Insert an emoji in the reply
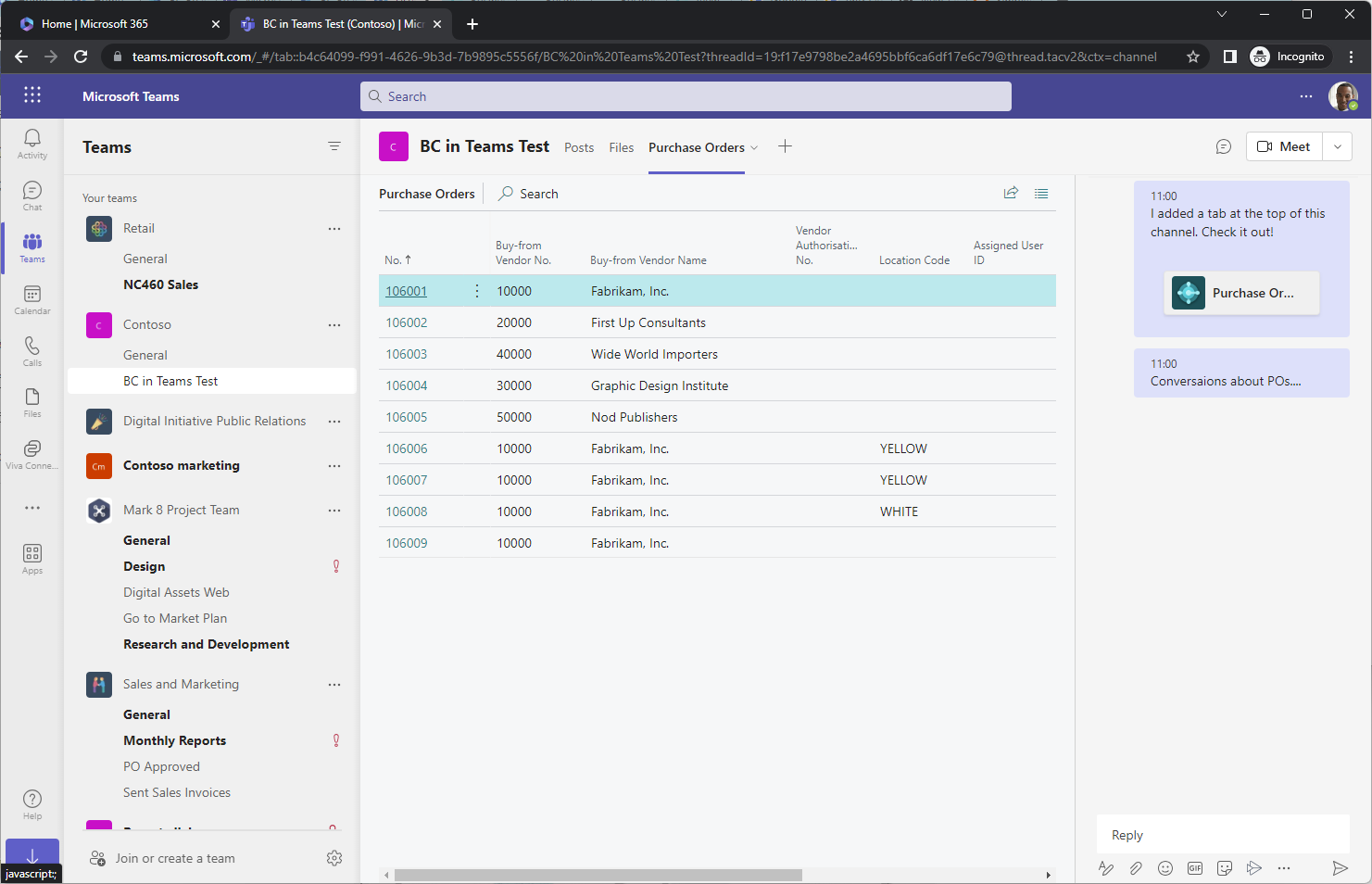Screen dimensions: 1372x884 [x=1165, y=868]
